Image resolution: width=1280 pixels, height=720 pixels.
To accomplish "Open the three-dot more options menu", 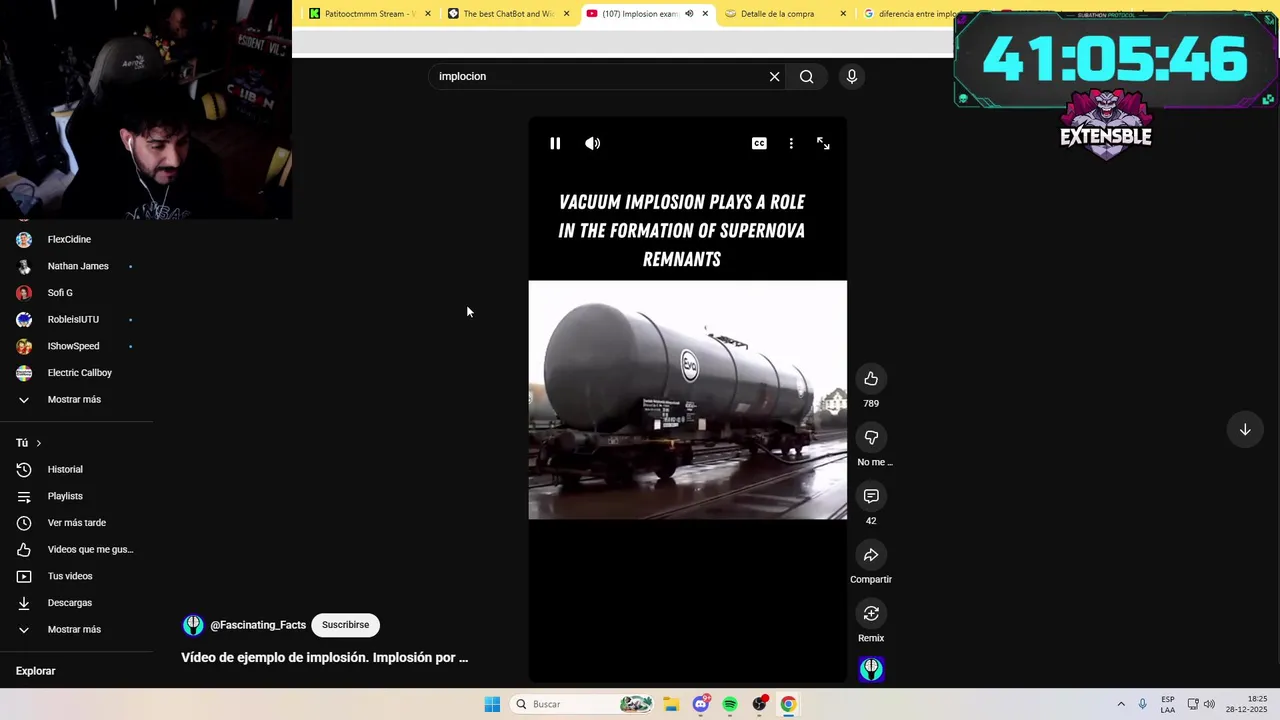I will click(791, 143).
